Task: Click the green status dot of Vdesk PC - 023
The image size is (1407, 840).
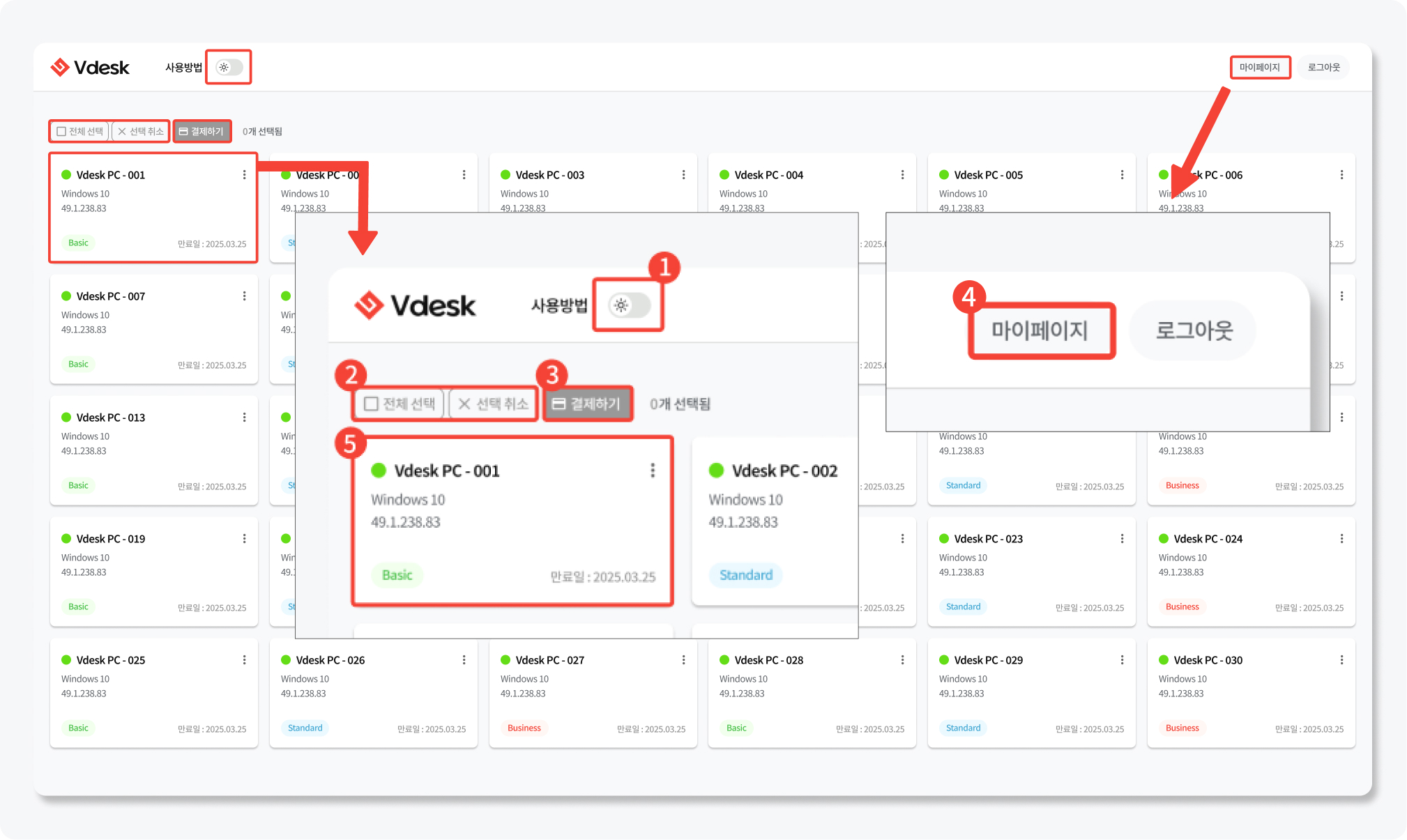Action: (x=944, y=539)
